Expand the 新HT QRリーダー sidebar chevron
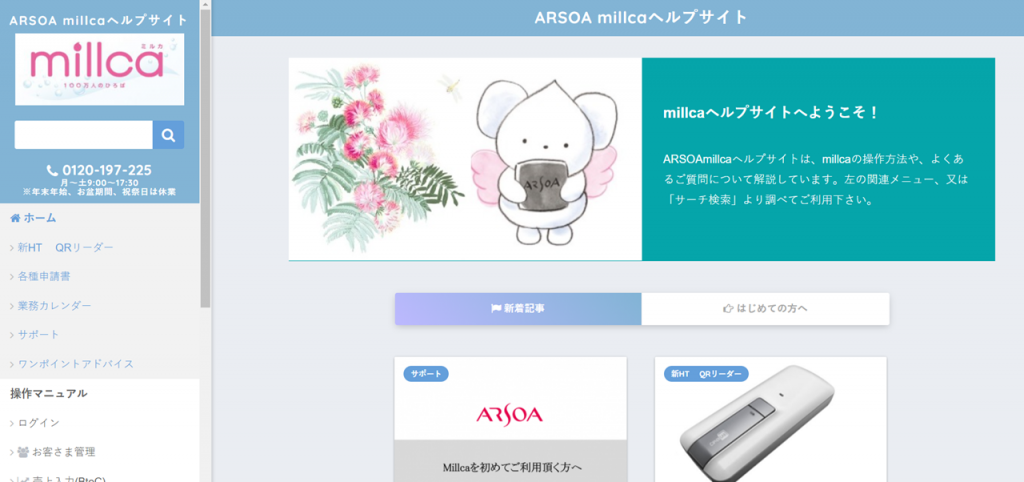Image resolution: width=1024 pixels, height=482 pixels. click(x=12, y=248)
